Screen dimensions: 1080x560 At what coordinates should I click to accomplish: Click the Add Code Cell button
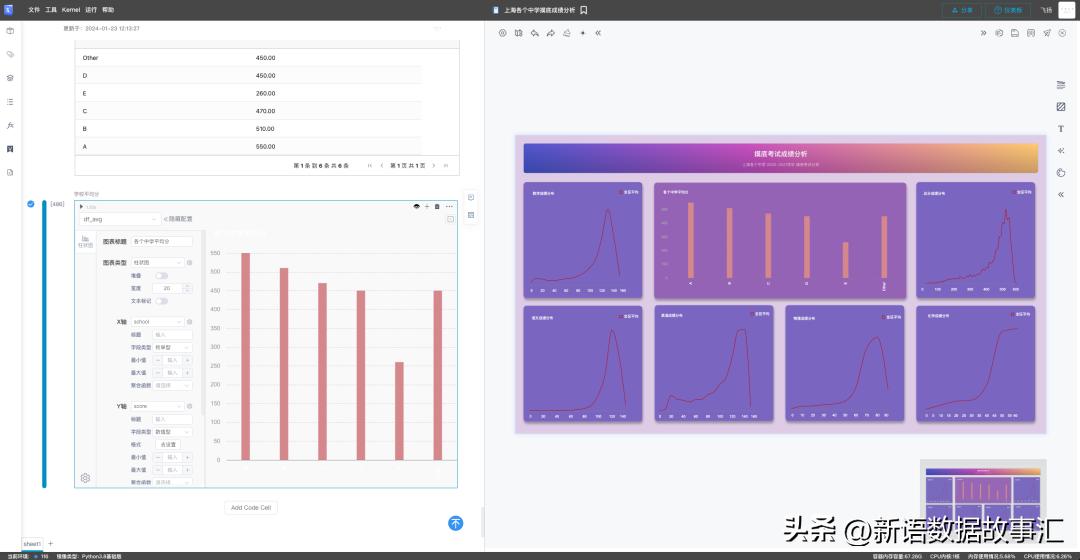click(x=251, y=507)
